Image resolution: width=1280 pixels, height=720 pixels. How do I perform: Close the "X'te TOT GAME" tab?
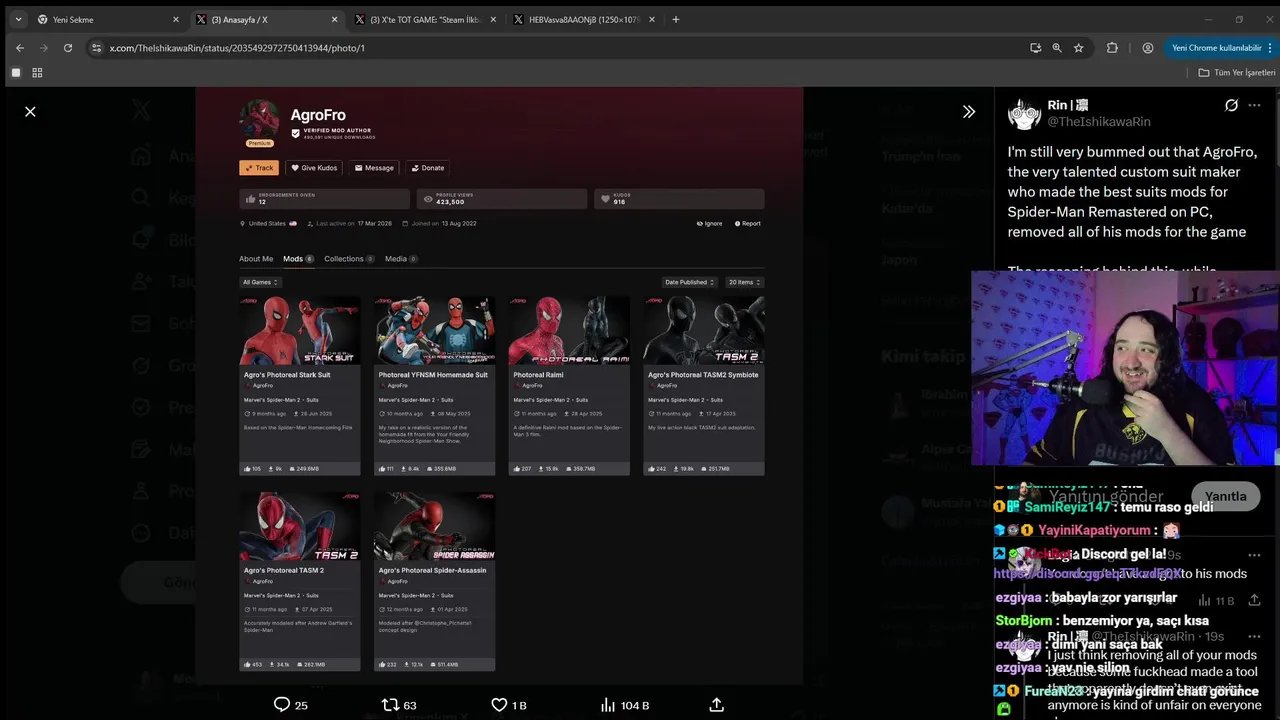[494, 19]
